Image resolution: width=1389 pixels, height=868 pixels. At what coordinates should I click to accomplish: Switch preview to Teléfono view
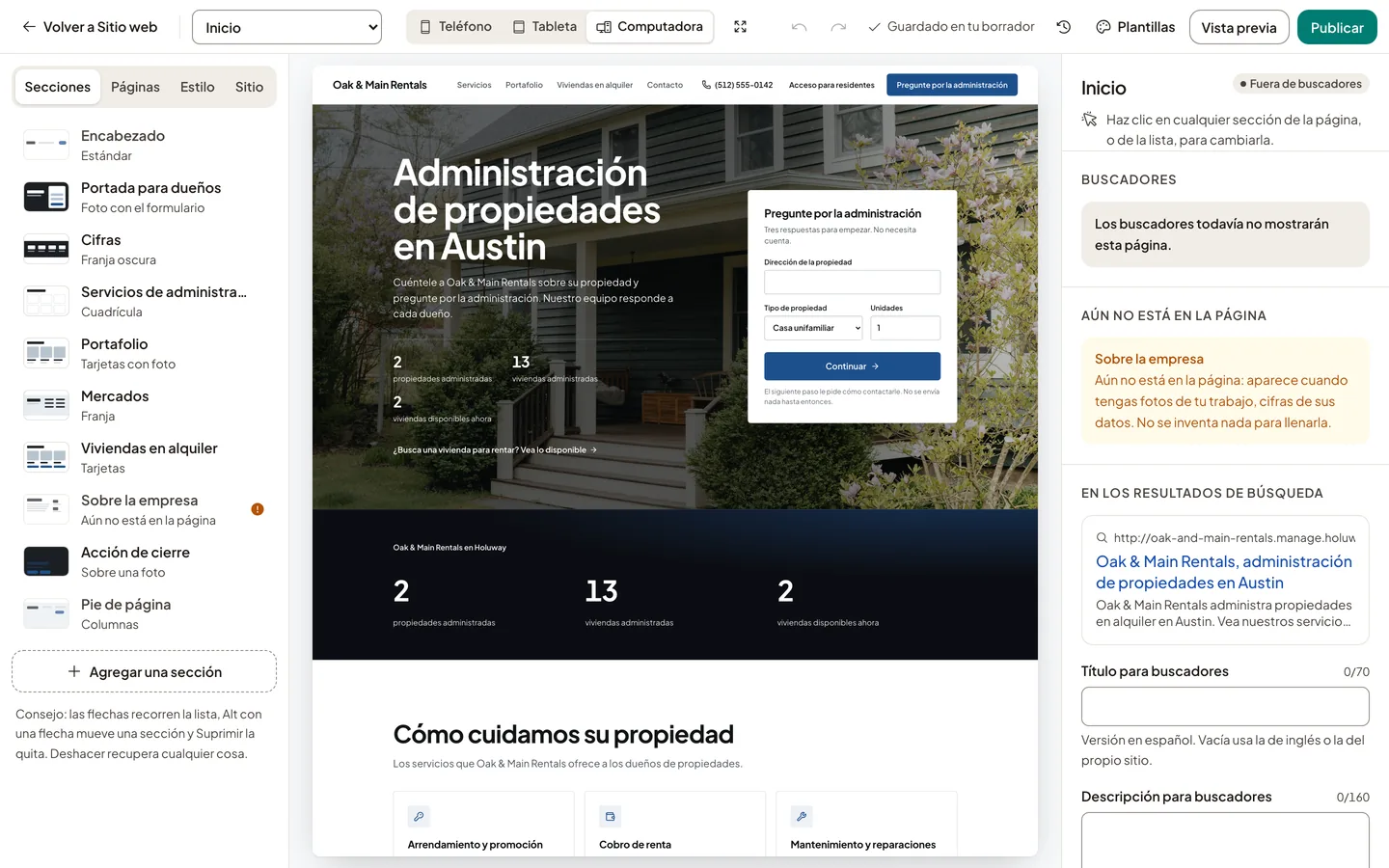[455, 27]
